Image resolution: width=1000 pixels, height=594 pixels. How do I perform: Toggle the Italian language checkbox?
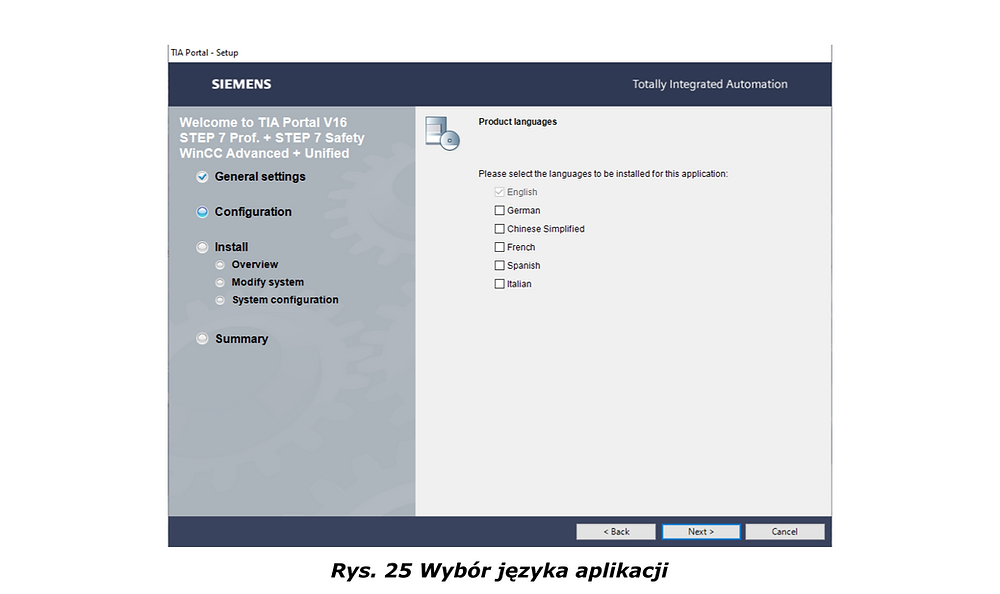[x=499, y=284]
